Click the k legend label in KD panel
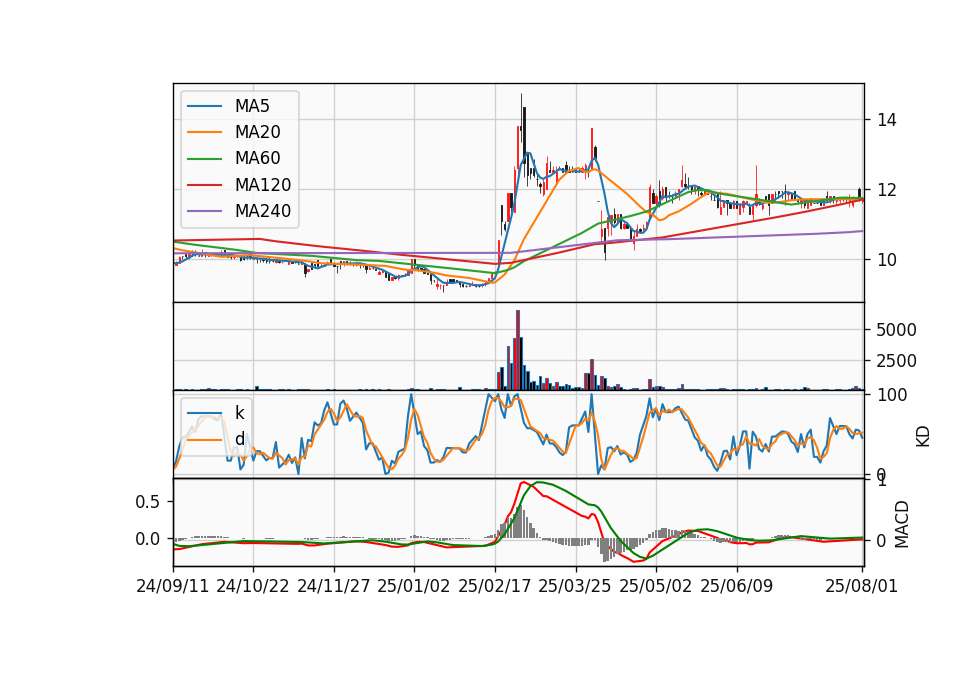 point(239,413)
